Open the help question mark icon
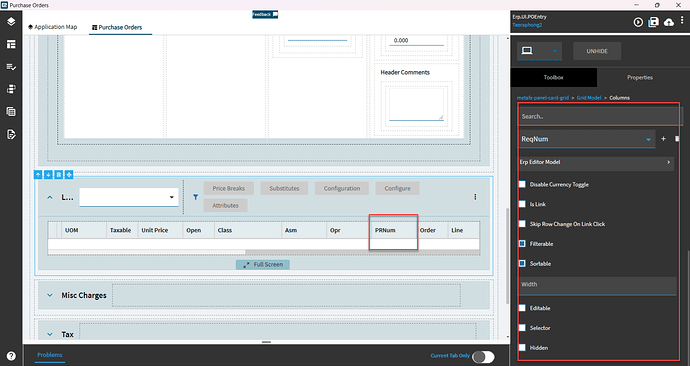 click(x=11, y=356)
